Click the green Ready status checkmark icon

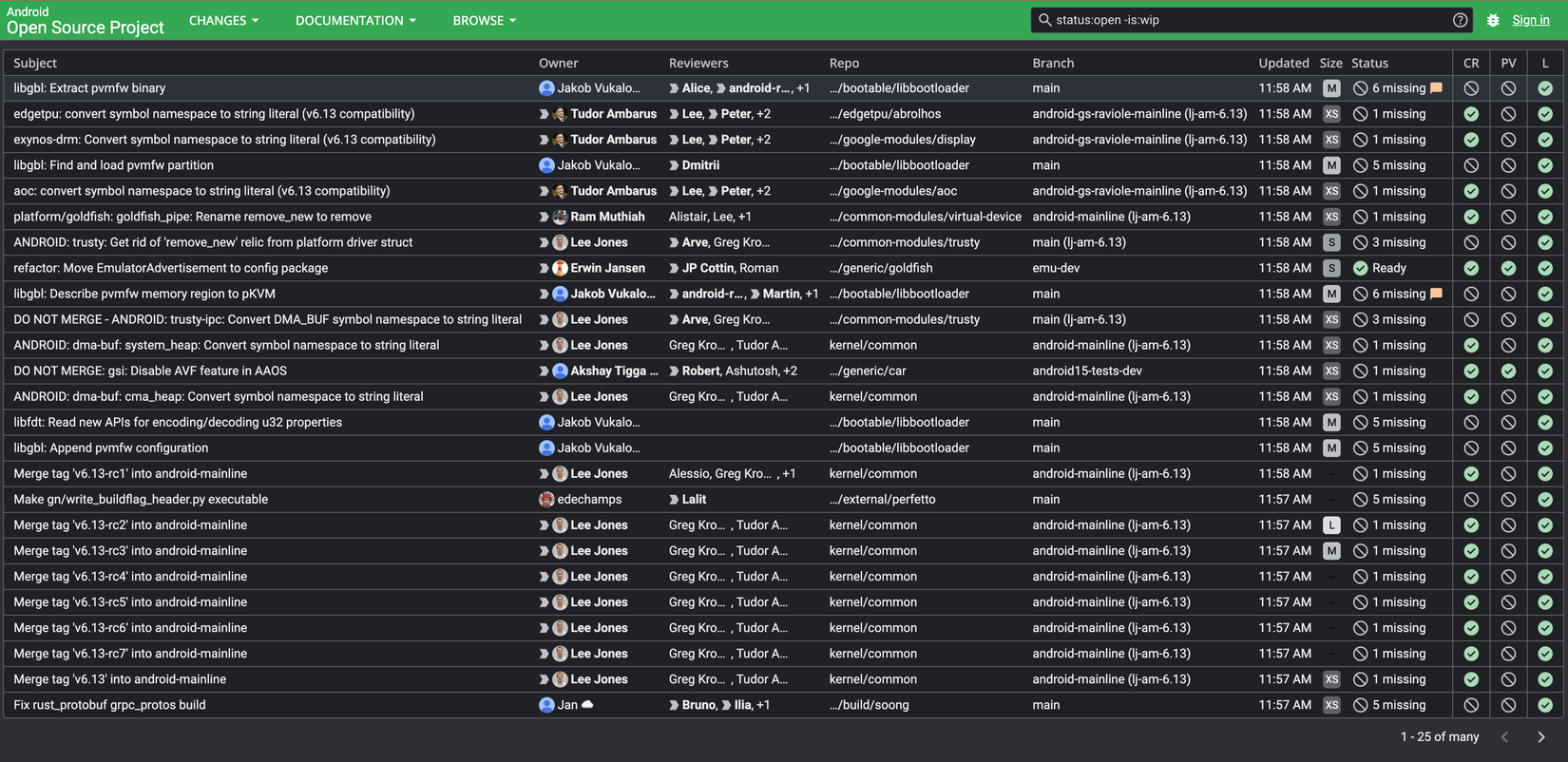1360,268
